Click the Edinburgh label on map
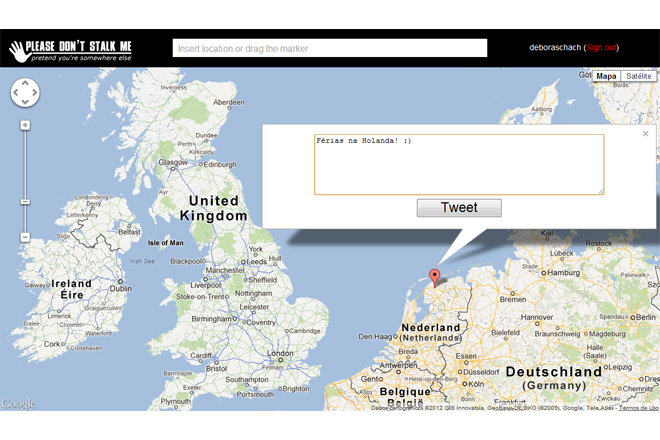This screenshot has height=440, width=660. (220, 164)
